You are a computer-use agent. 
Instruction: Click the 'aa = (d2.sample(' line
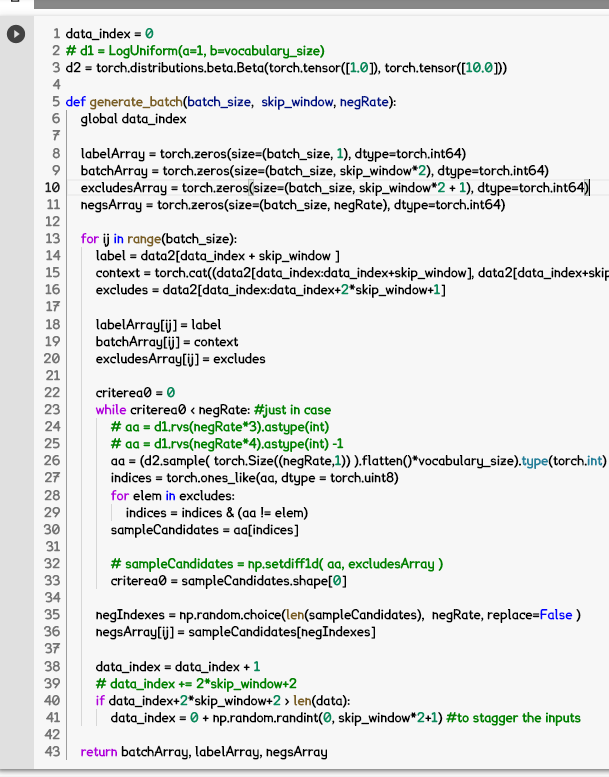click(x=358, y=461)
